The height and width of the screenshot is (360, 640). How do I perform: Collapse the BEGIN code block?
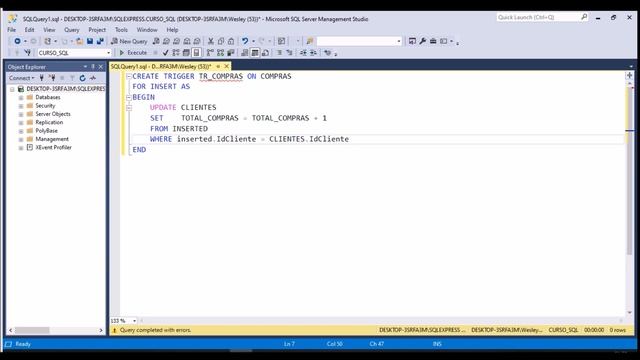tap(129, 97)
